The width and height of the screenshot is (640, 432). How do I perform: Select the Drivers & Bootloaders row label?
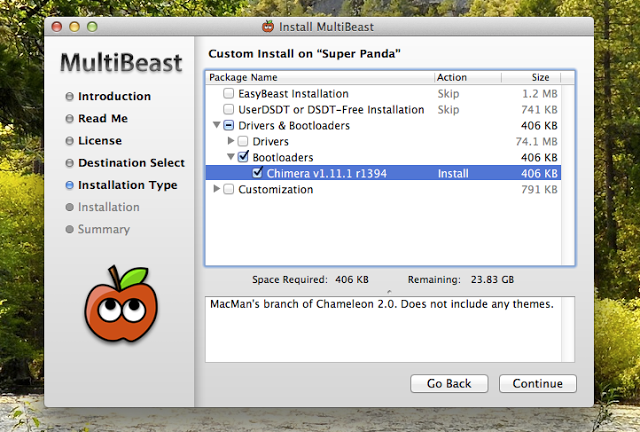click(x=294, y=125)
